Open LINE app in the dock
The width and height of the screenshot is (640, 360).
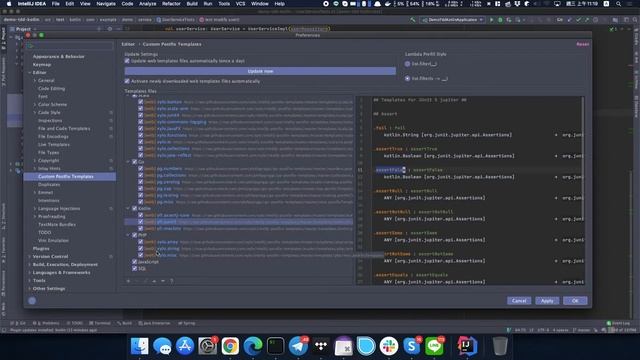tap(434, 346)
